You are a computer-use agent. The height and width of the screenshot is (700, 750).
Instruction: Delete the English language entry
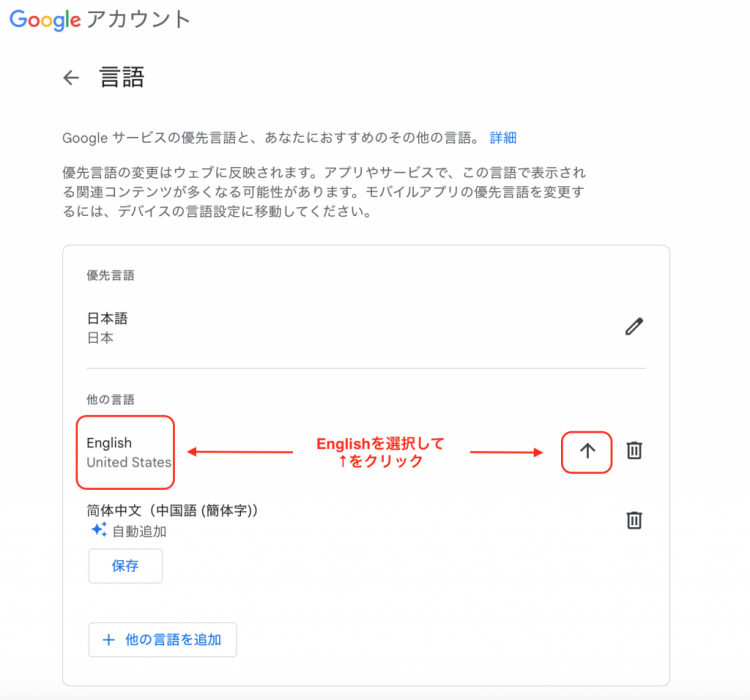(x=634, y=450)
